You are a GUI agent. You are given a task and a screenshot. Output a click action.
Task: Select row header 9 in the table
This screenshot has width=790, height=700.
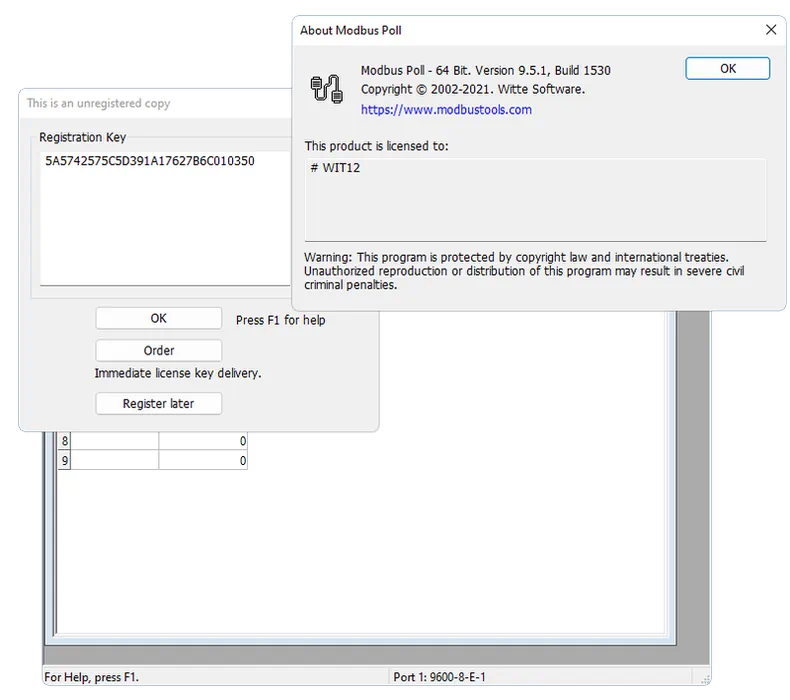pos(64,461)
